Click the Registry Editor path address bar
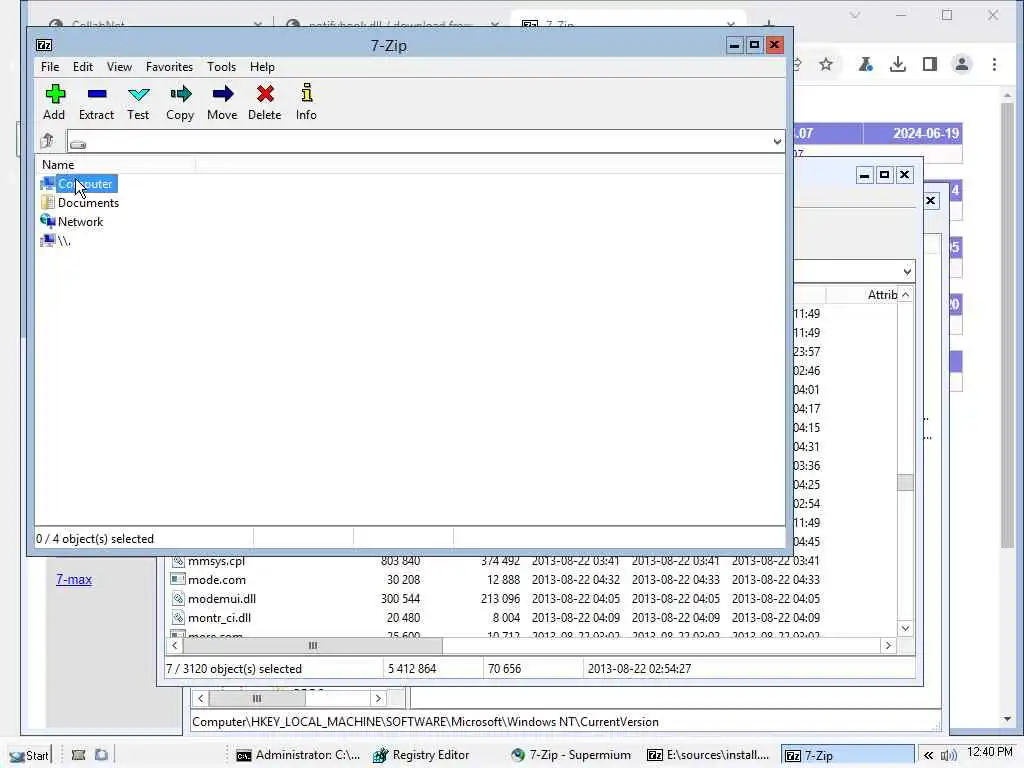The height and width of the screenshot is (768, 1024). (566, 722)
